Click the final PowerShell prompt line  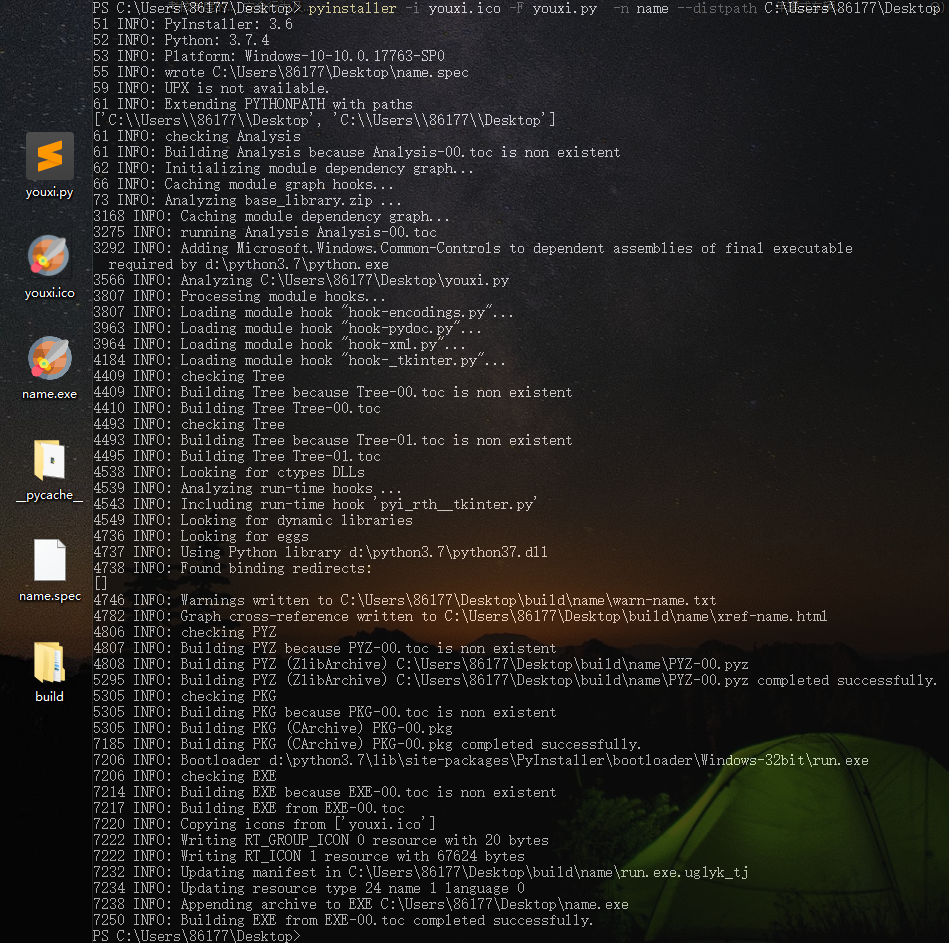pyautogui.click(x=196, y=936)
